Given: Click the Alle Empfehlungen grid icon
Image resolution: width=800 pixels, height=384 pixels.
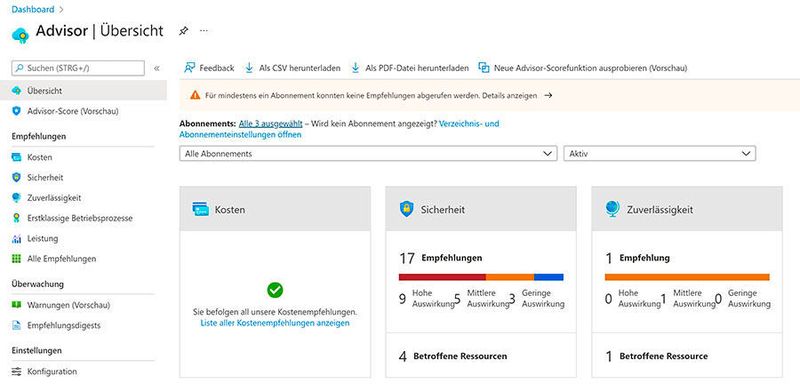Looking at the screenshot, I should pos(16,259).
